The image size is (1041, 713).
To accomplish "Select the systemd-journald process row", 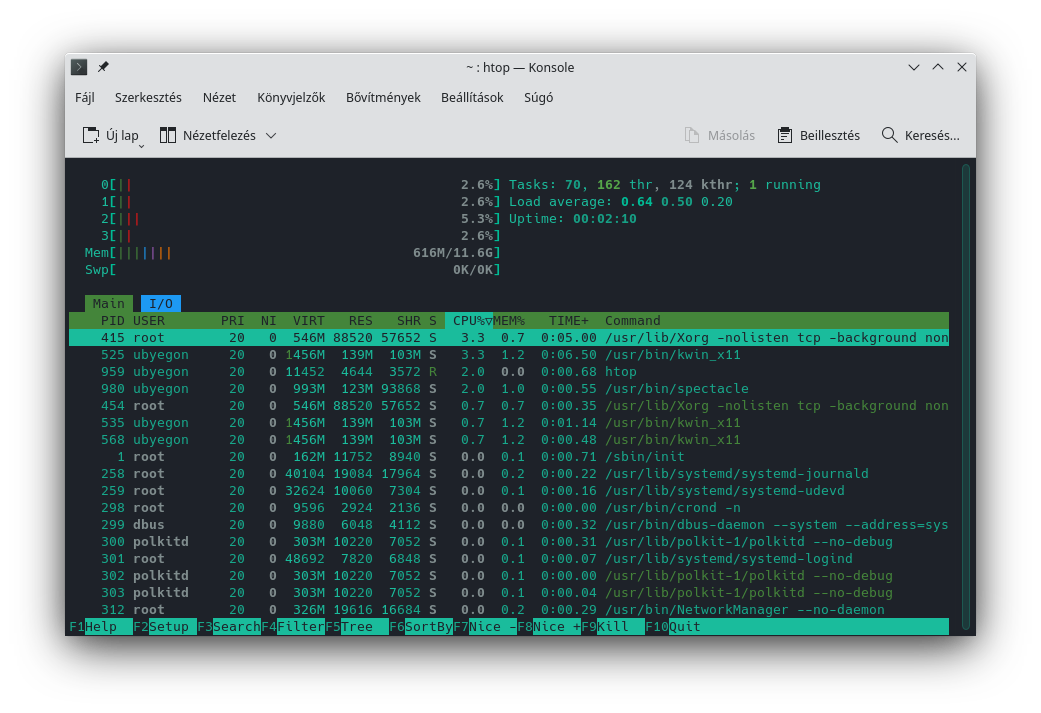I will click(x=509, y=473).
